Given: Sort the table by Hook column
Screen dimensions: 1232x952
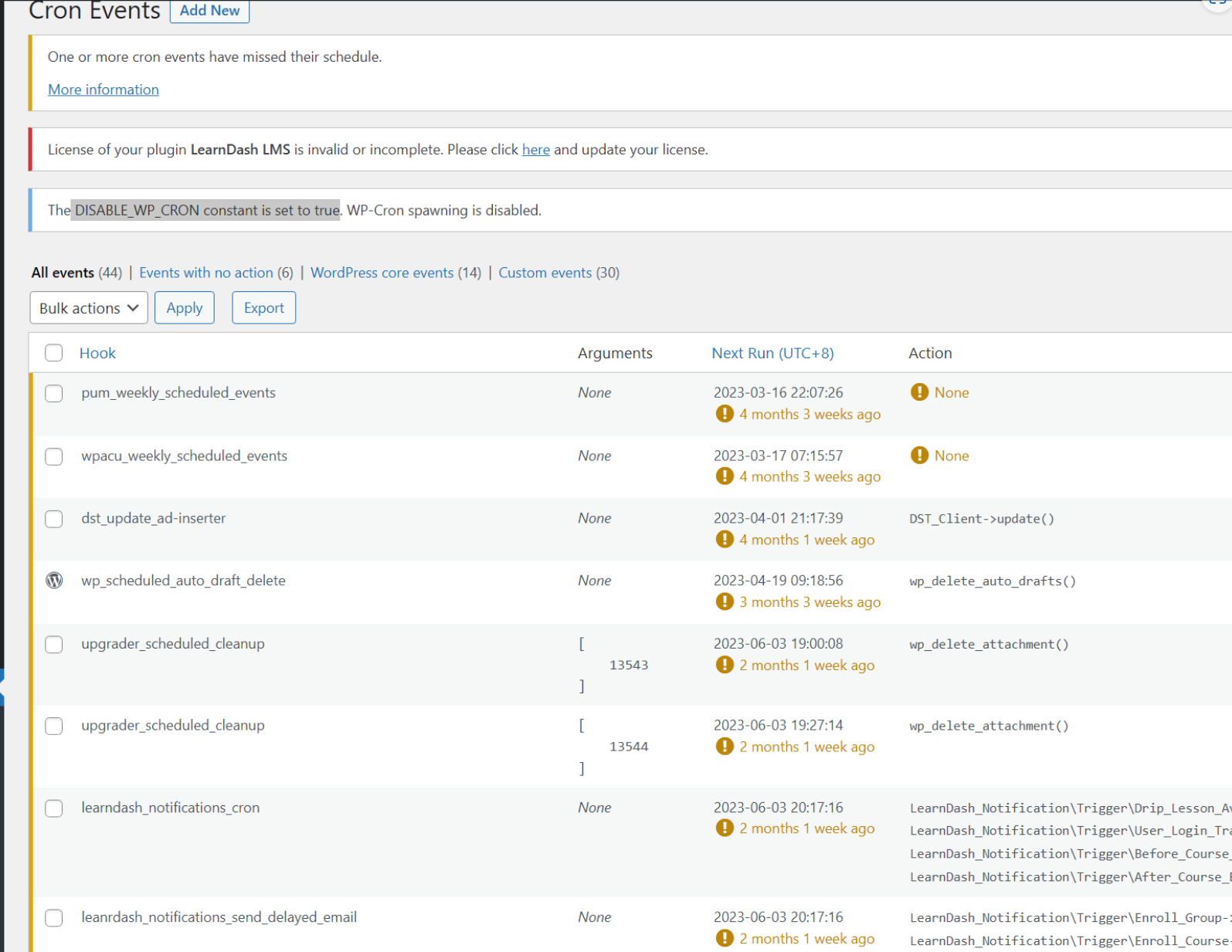Looking at the screenshot, I should coord(97,353).
